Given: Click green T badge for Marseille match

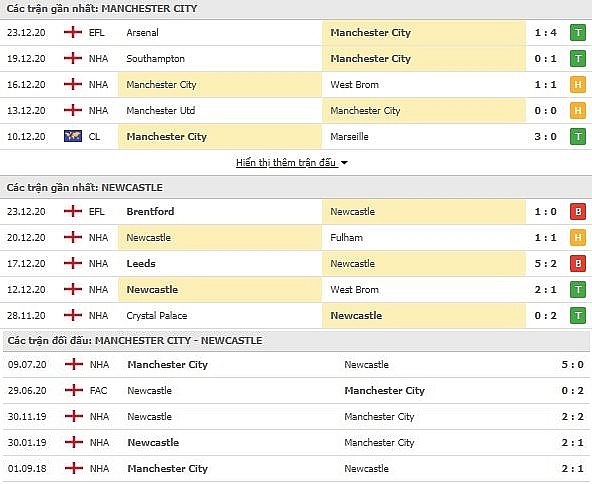Looking at the screenshot, I should pyautogui.click(x=578, y=137).
